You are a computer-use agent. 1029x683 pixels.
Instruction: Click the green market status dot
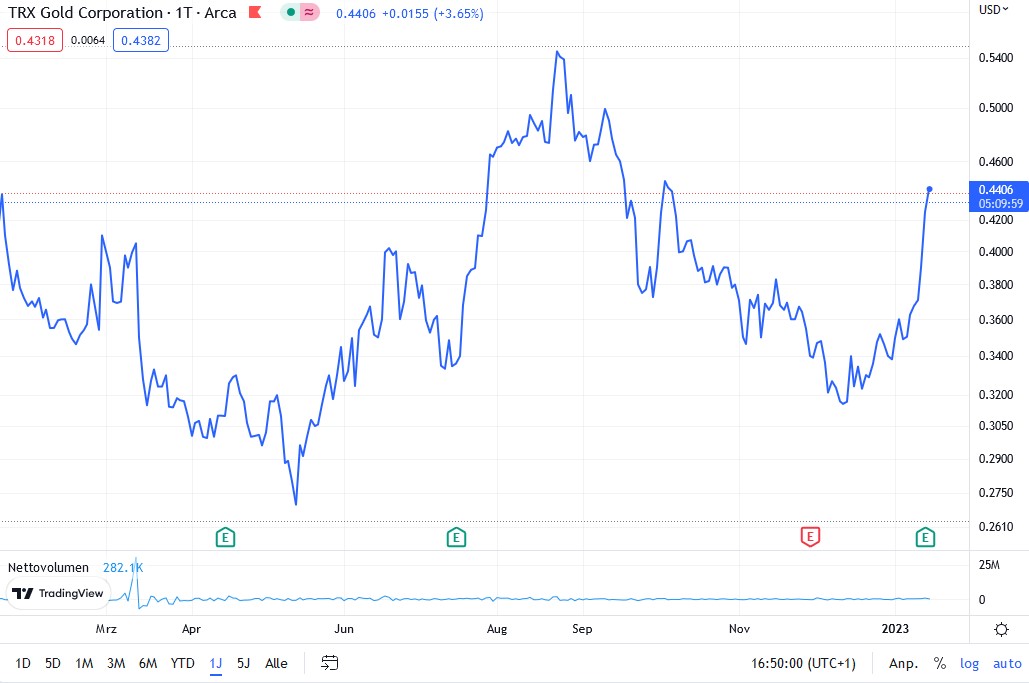(x=290, y=13)
